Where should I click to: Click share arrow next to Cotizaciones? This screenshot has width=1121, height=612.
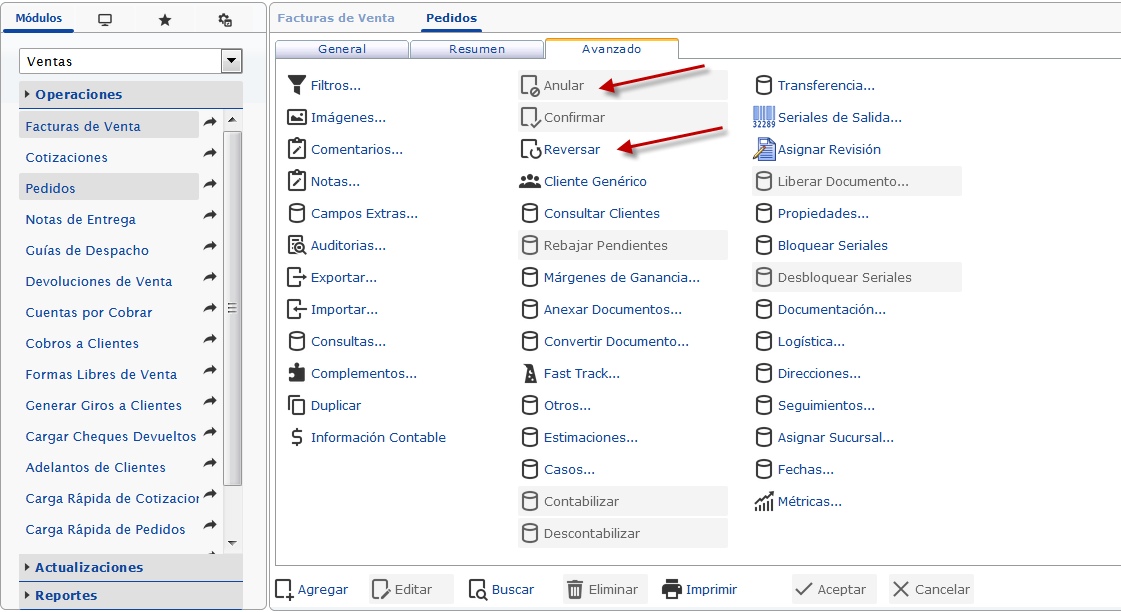point(209,153)
